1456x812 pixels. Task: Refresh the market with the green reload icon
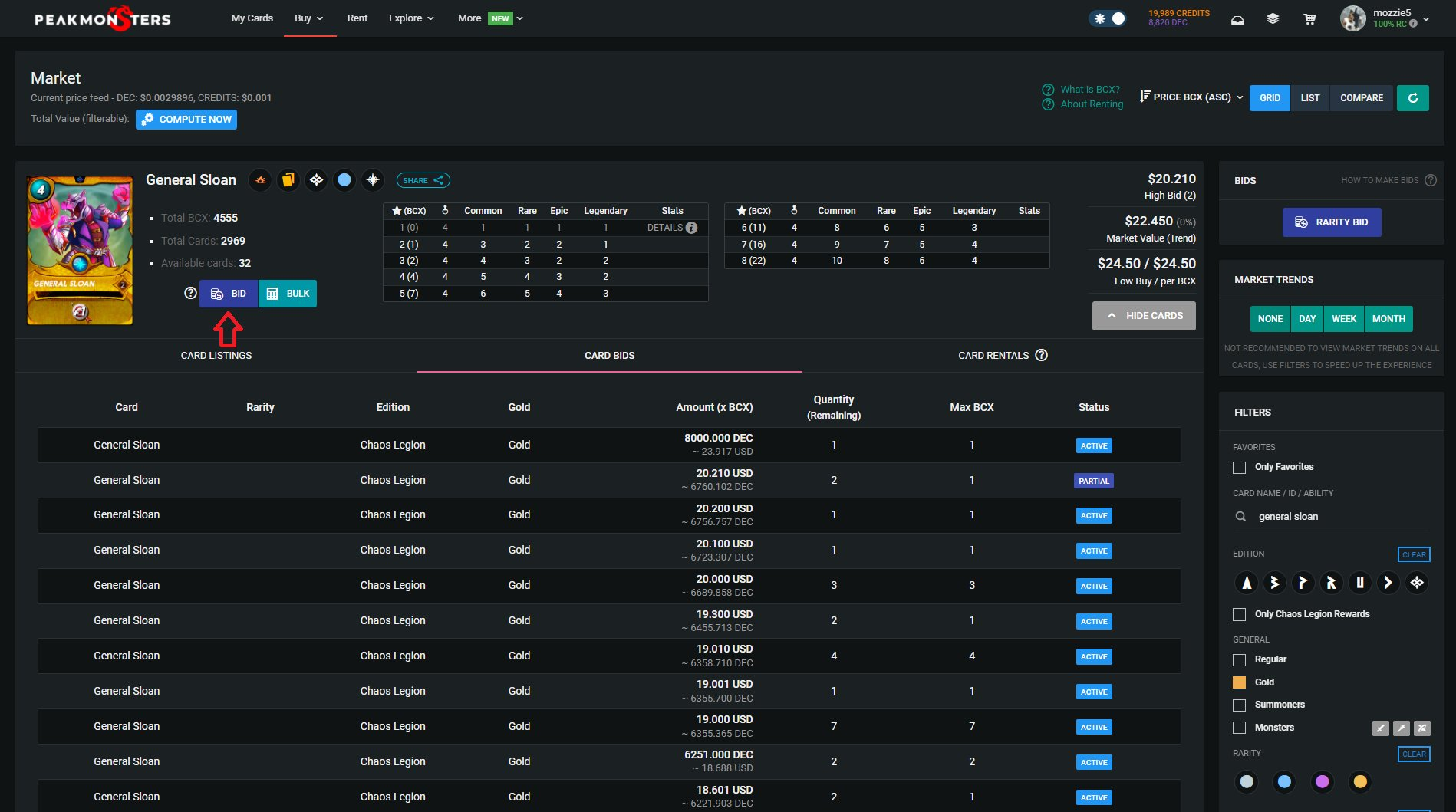pos(1412,98)
